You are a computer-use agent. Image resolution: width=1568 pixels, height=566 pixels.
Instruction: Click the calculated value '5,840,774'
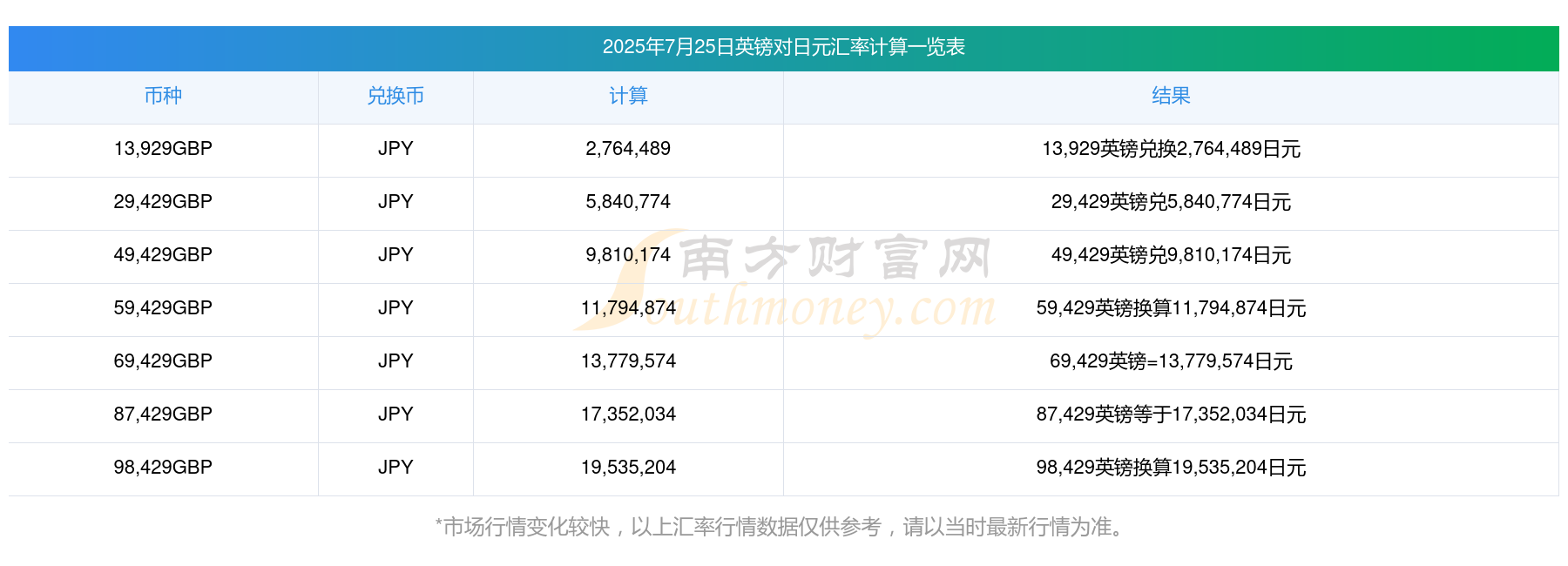tap(628, 202)
